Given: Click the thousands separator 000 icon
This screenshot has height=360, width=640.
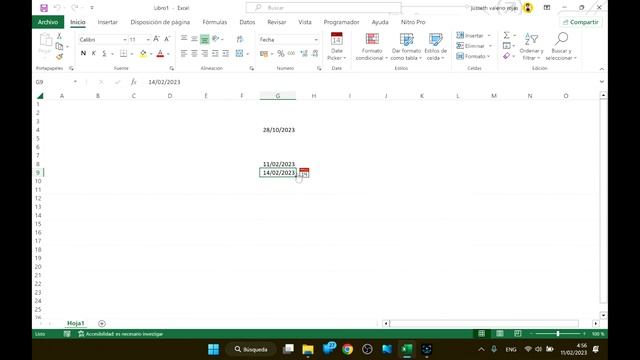Looking at the screenshot, I should 291,53.
